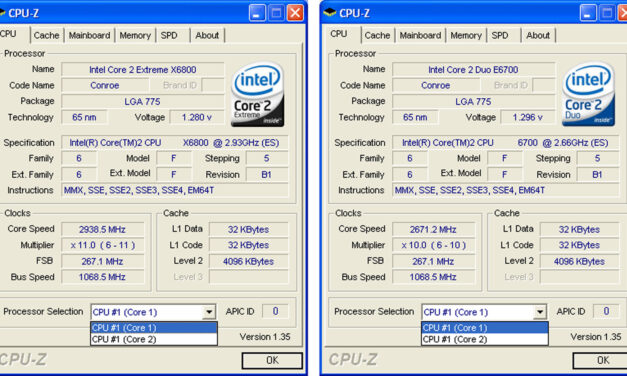This screenshot has width=627, height=376.
Task: Click Technology 65 nm in X6800 window
Action: coord(84,117)
